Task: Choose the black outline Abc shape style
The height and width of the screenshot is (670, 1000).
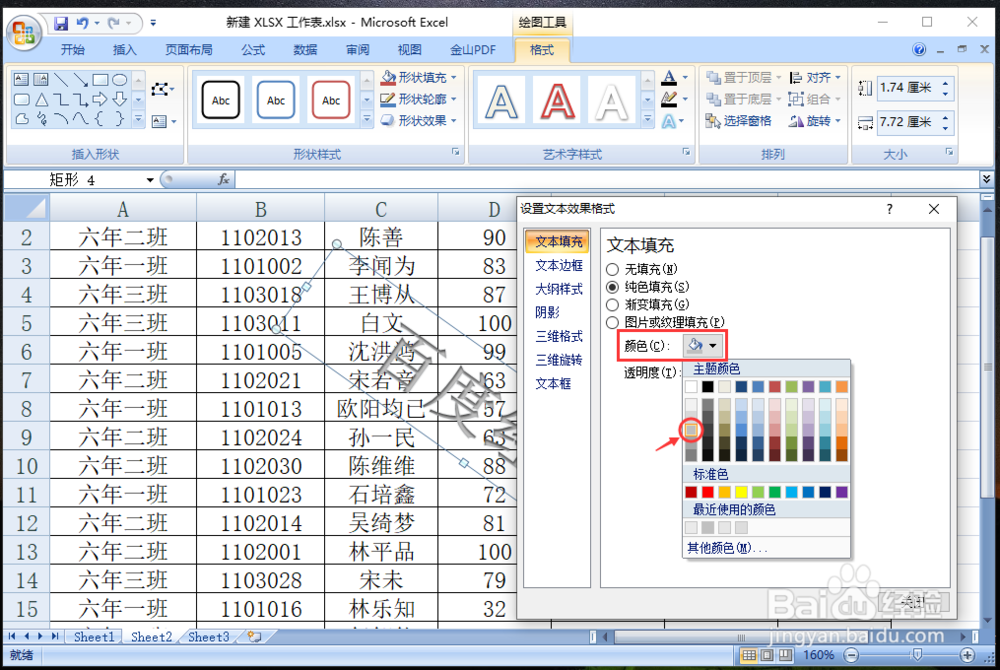Action: [x=221, y=100]
